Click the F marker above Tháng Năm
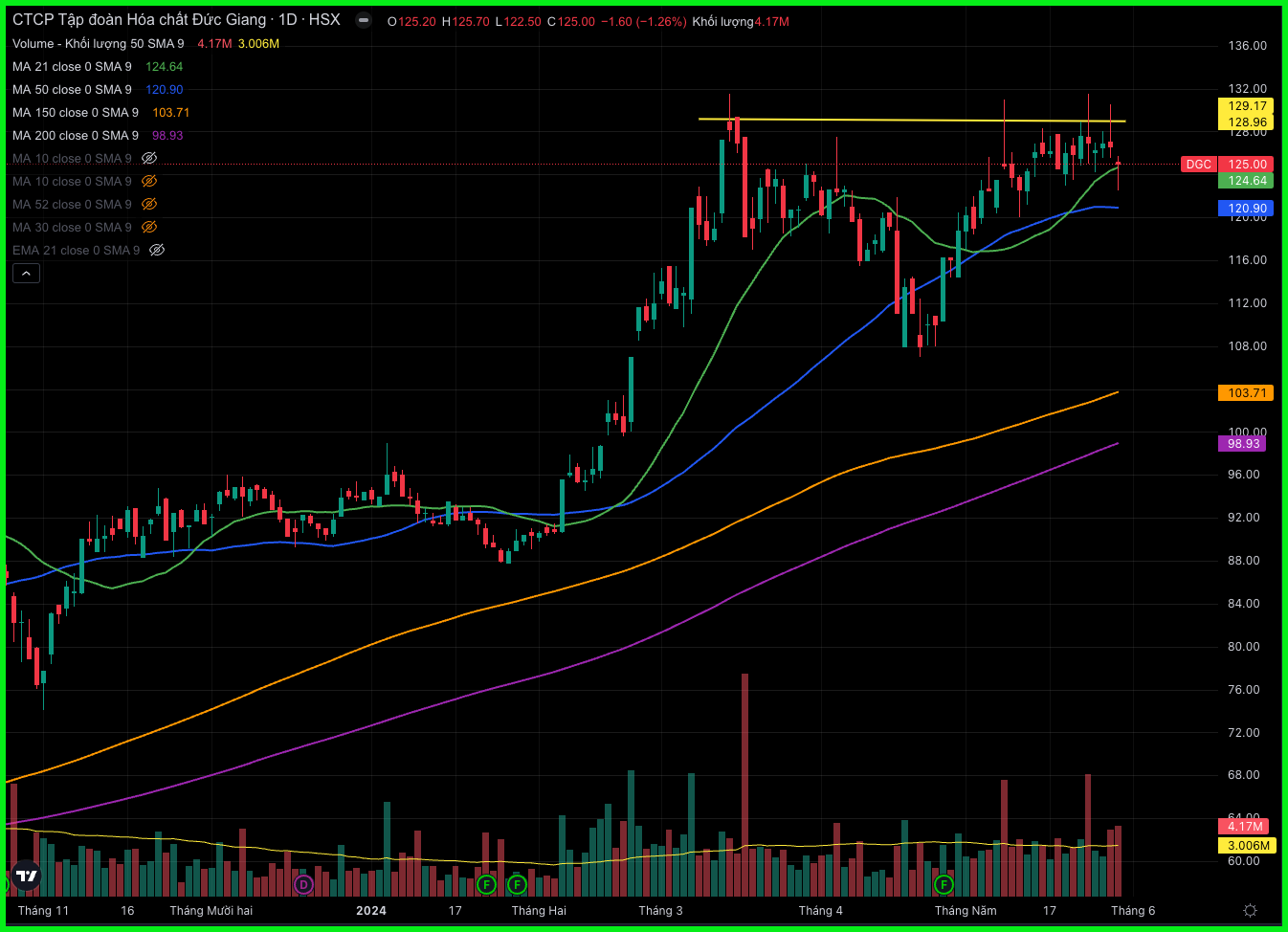Screen dimensions: 1288x932 [x=944, y=884]
